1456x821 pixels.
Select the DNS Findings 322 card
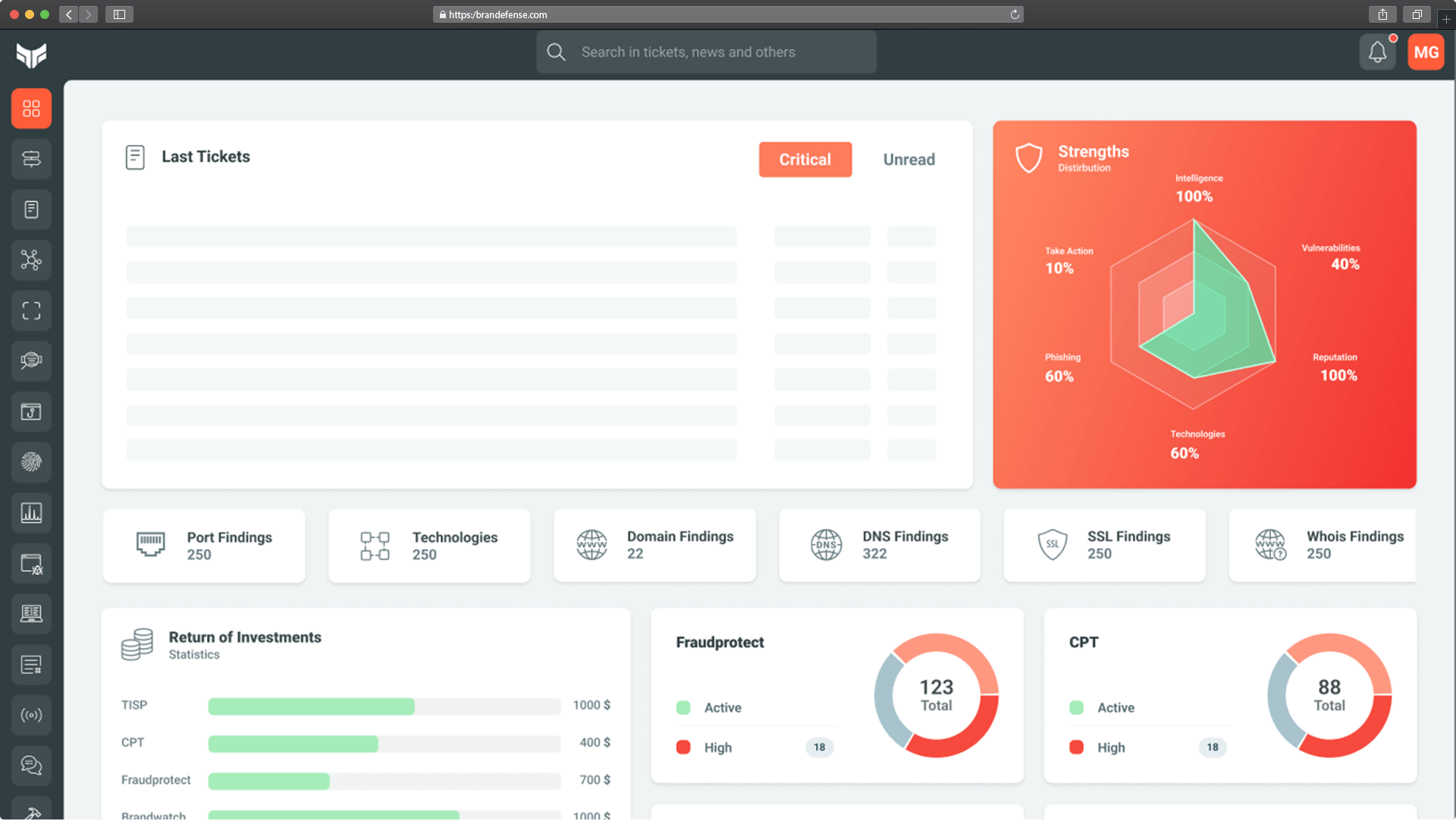point(879,545)
